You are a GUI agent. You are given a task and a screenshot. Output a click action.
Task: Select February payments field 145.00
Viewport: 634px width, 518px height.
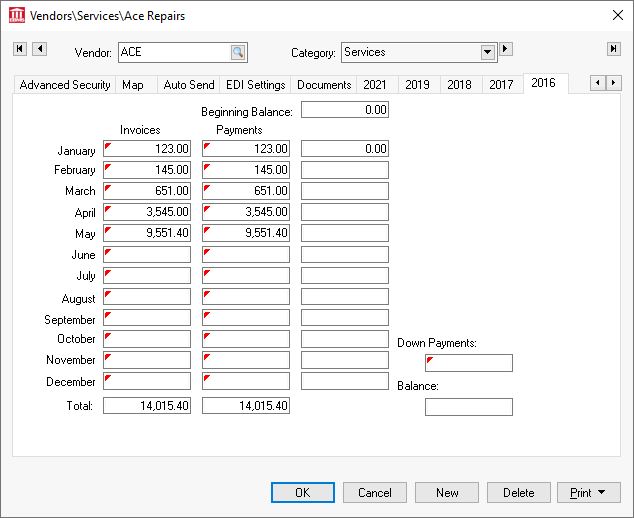pos(246,170)
